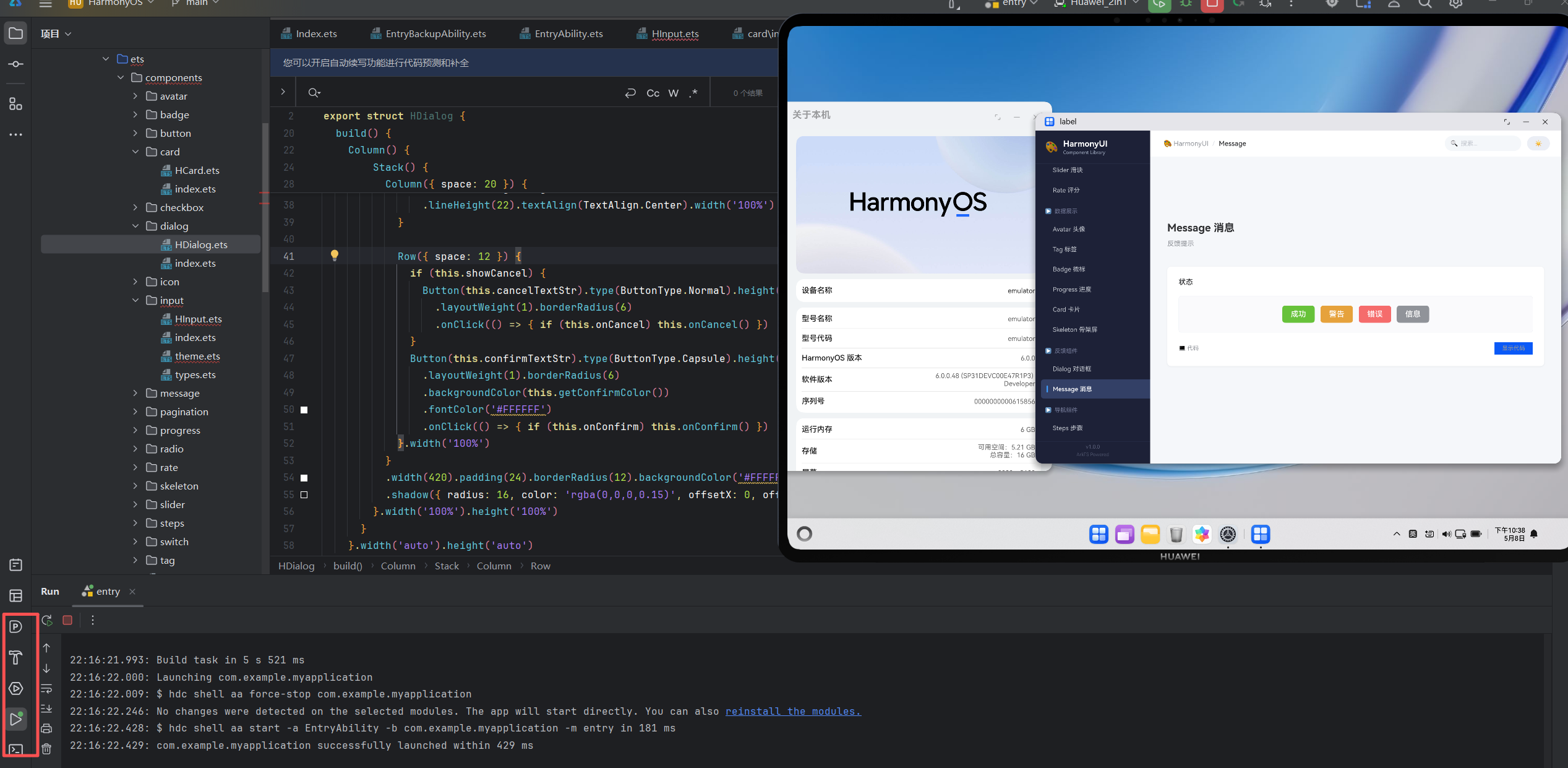Open the Settings gear in emulator dock
Viewport: 1568px width, 768px height.
1228,534
